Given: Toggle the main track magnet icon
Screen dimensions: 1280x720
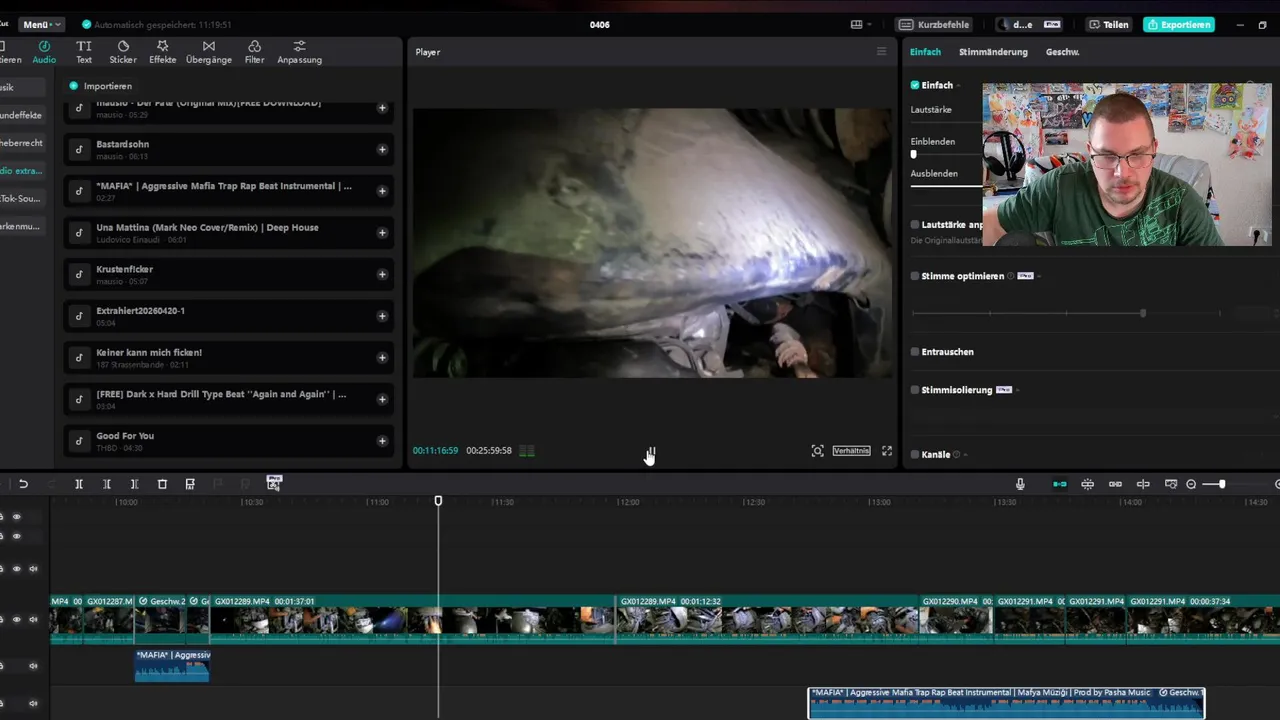Looking at the screenshot, I should point(1060,484).
